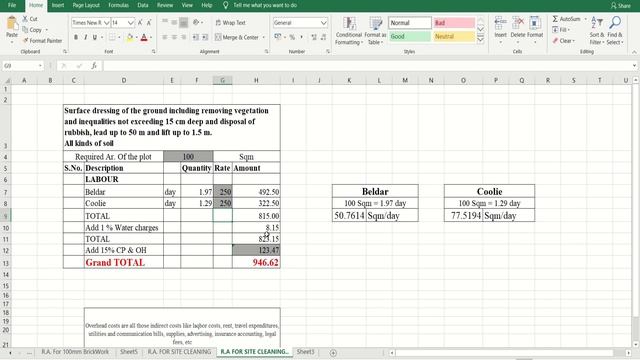Click the Decrease Decimal icon
This screenshot has width=640, height=360.
pyautogui.click(x=324, y=37)
